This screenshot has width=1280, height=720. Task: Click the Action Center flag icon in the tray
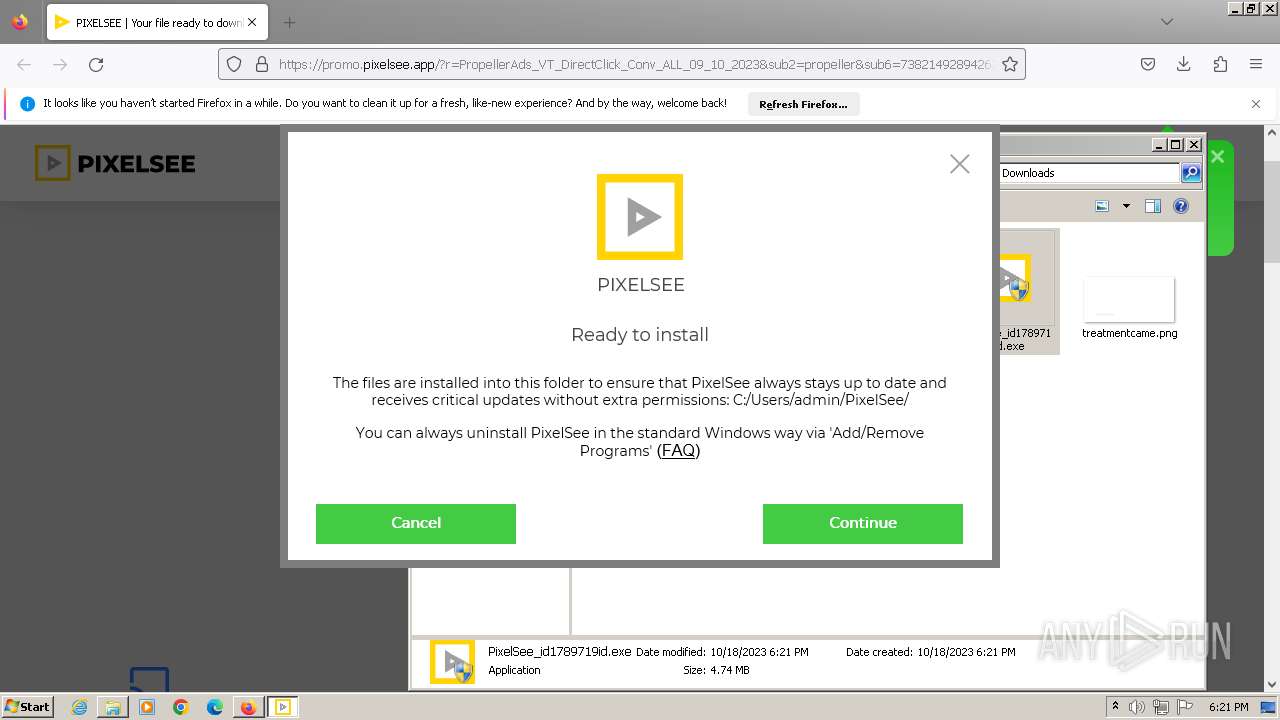[1184, 707]
